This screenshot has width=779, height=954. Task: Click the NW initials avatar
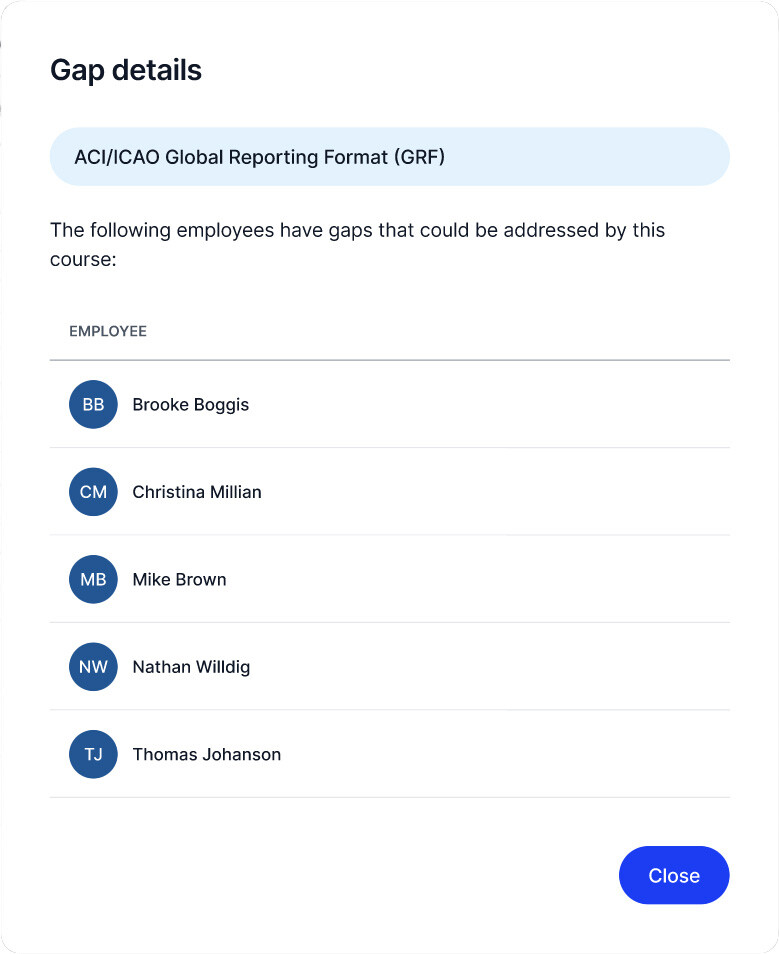pyautogui.click(x=93, y=667)
